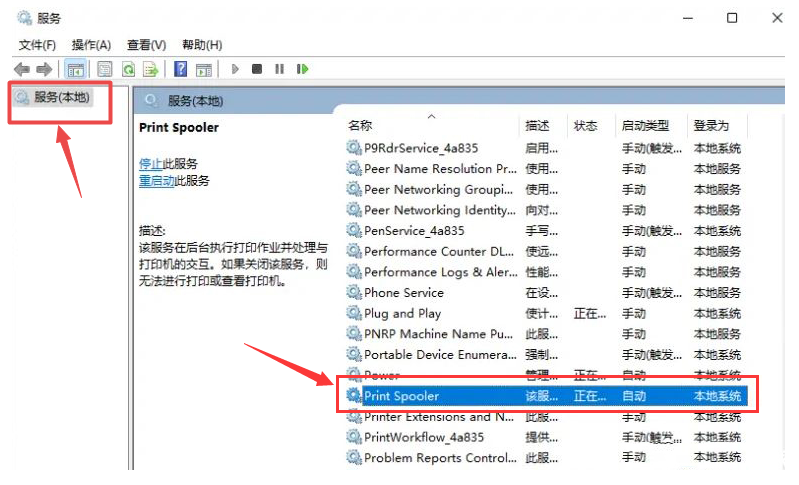Toggle the show/hide console tree icon
The image size is (799, 485).
(x=76, y=69)
